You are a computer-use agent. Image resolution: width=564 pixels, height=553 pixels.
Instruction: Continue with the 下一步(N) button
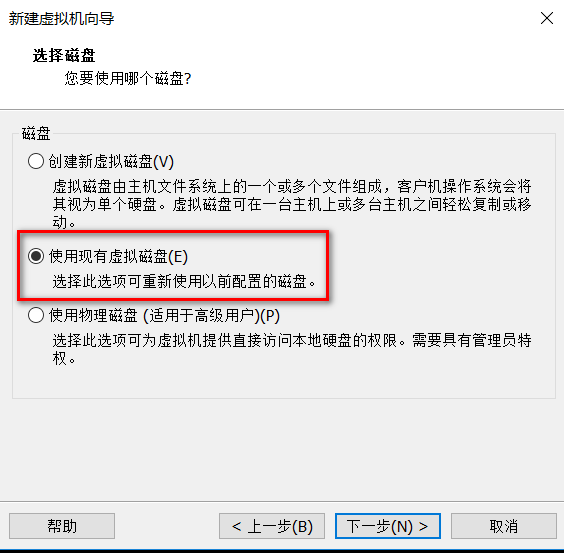click(x=388, y=526)
